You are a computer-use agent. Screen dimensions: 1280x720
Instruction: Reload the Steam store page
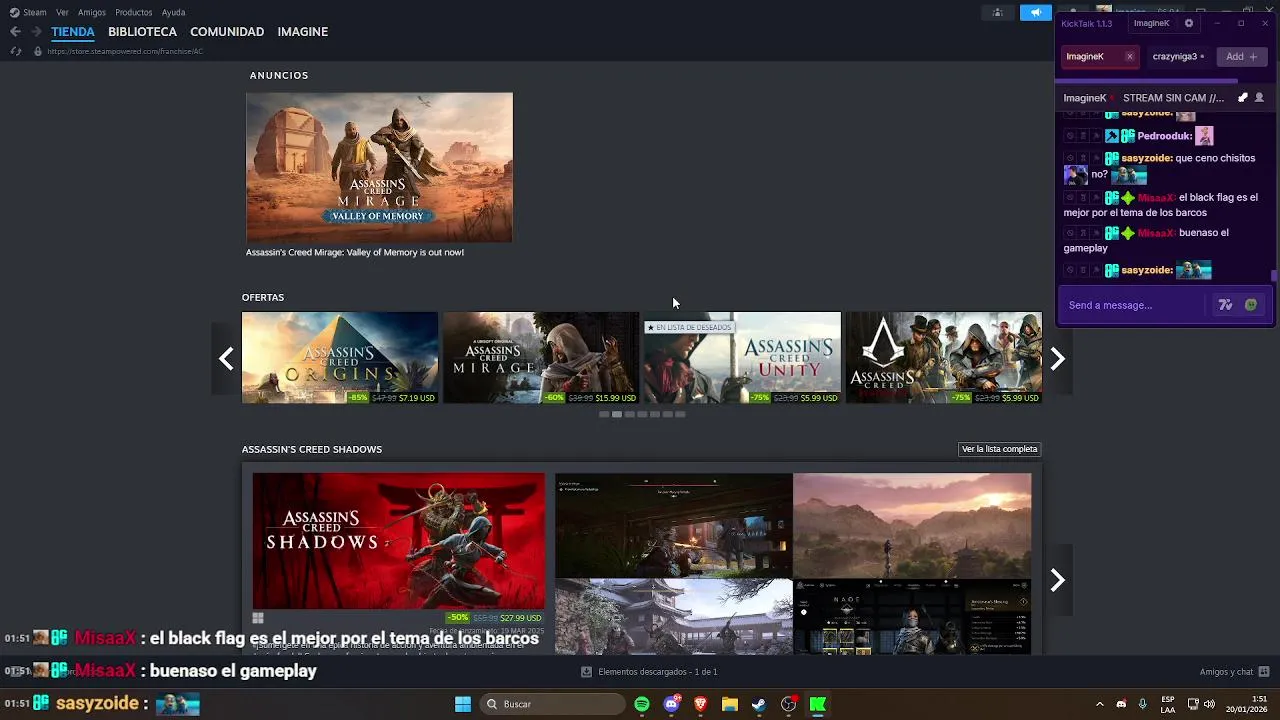click(x=16, y=51)
